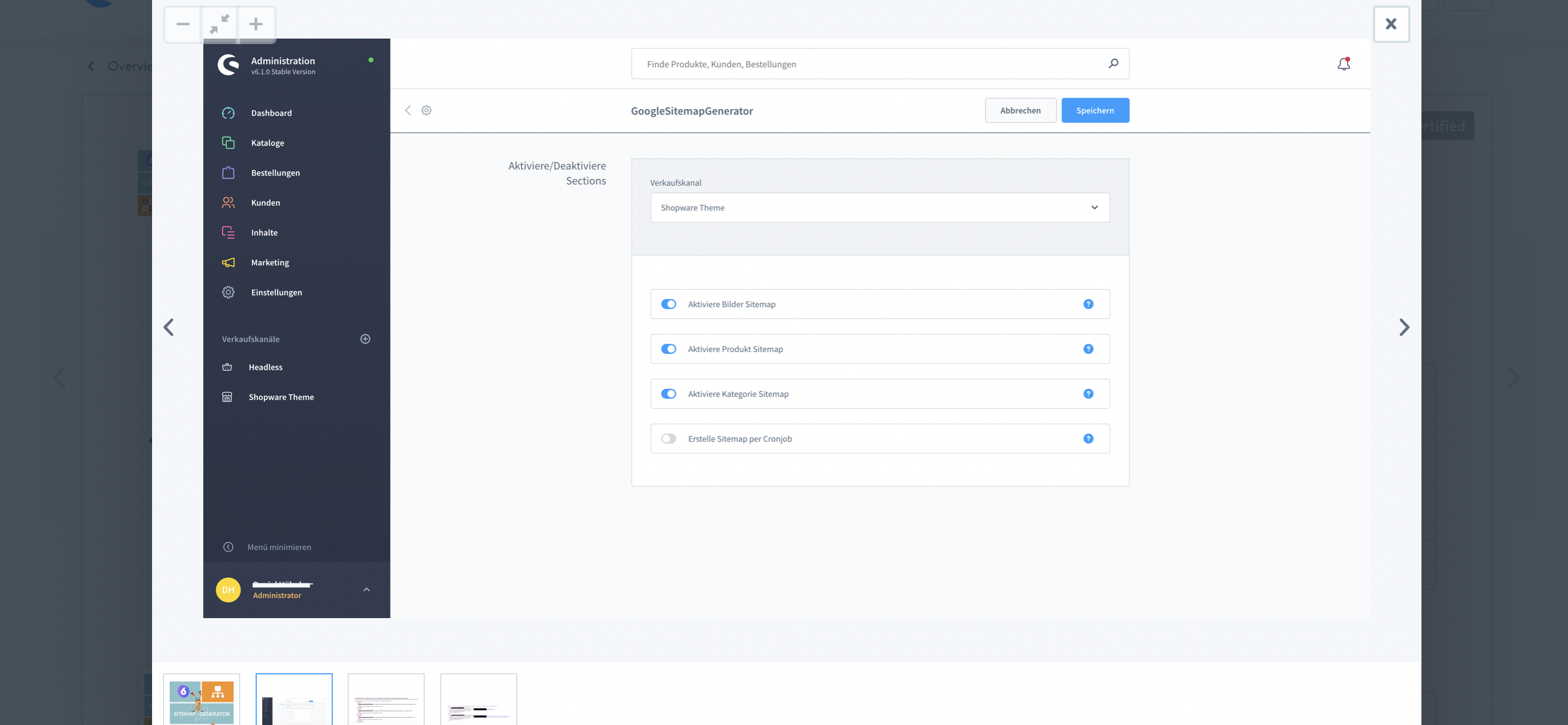Open the Verkaufskanal dropdown

879,208
